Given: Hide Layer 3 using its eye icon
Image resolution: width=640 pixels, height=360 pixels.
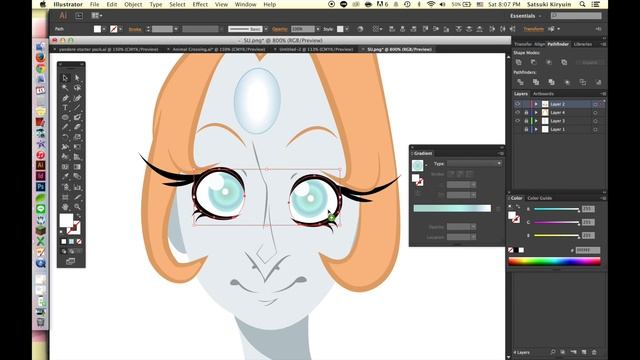Looking at the screenshot, I should tap(518, 121).
